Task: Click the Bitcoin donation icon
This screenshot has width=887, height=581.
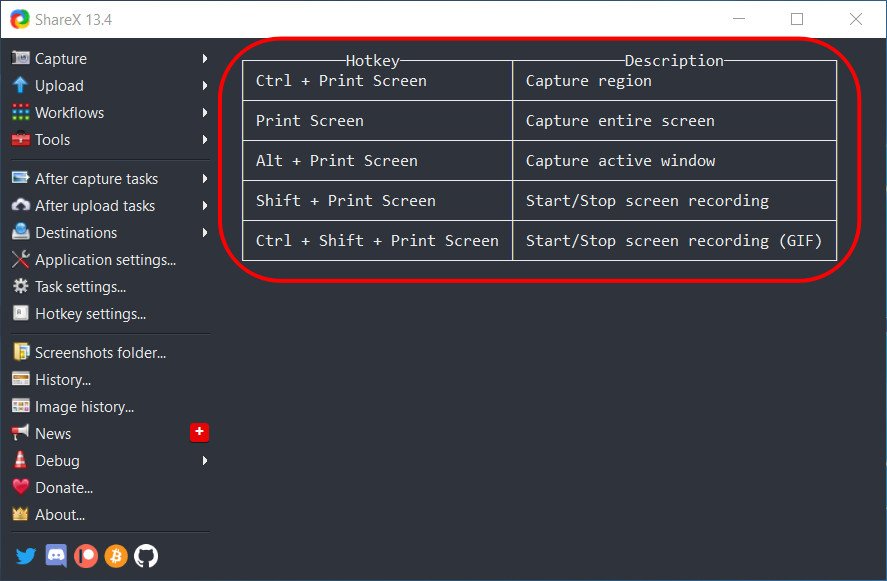Action: [x=116, y=556]
